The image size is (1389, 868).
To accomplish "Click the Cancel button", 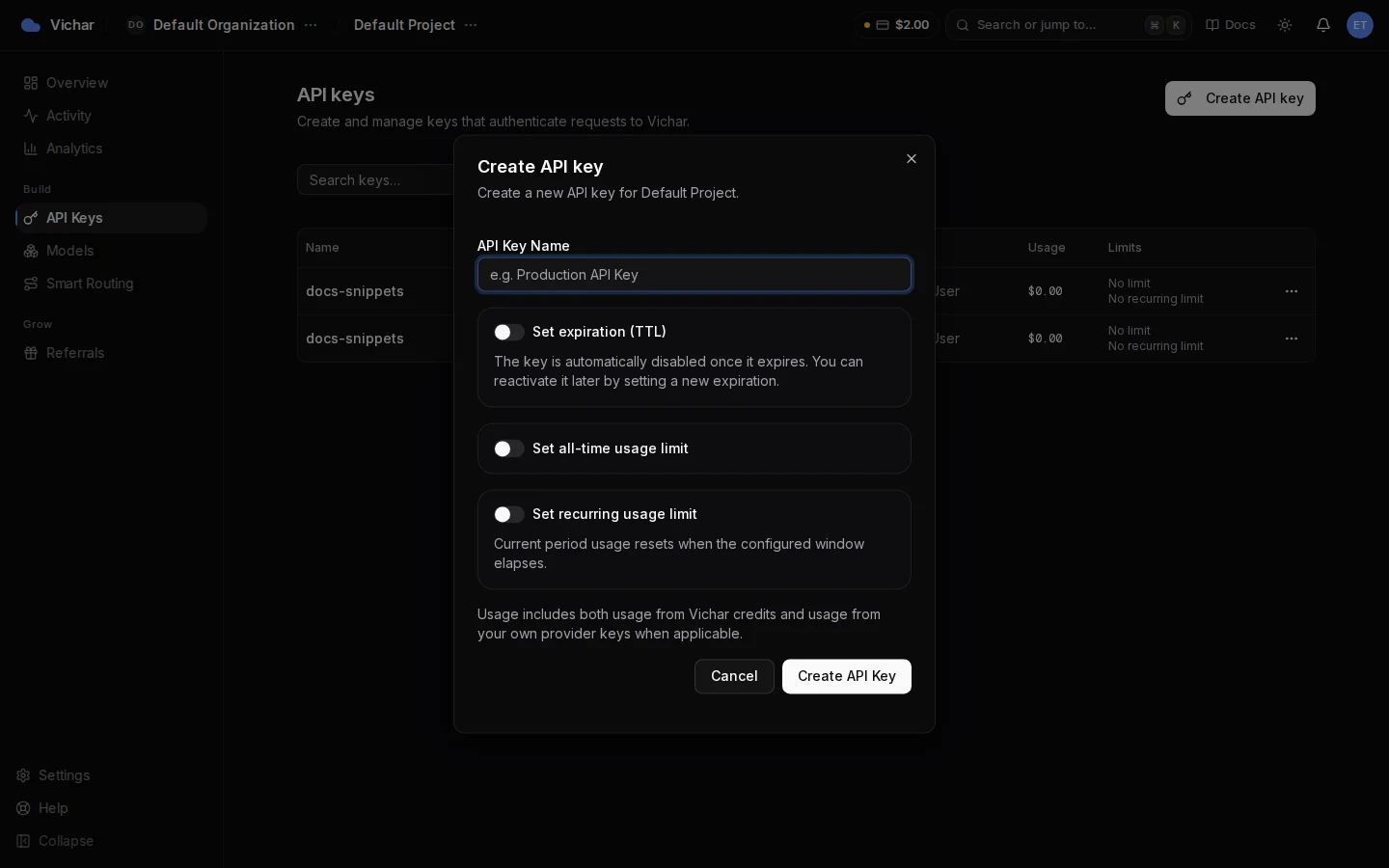I will click(734, 676).
